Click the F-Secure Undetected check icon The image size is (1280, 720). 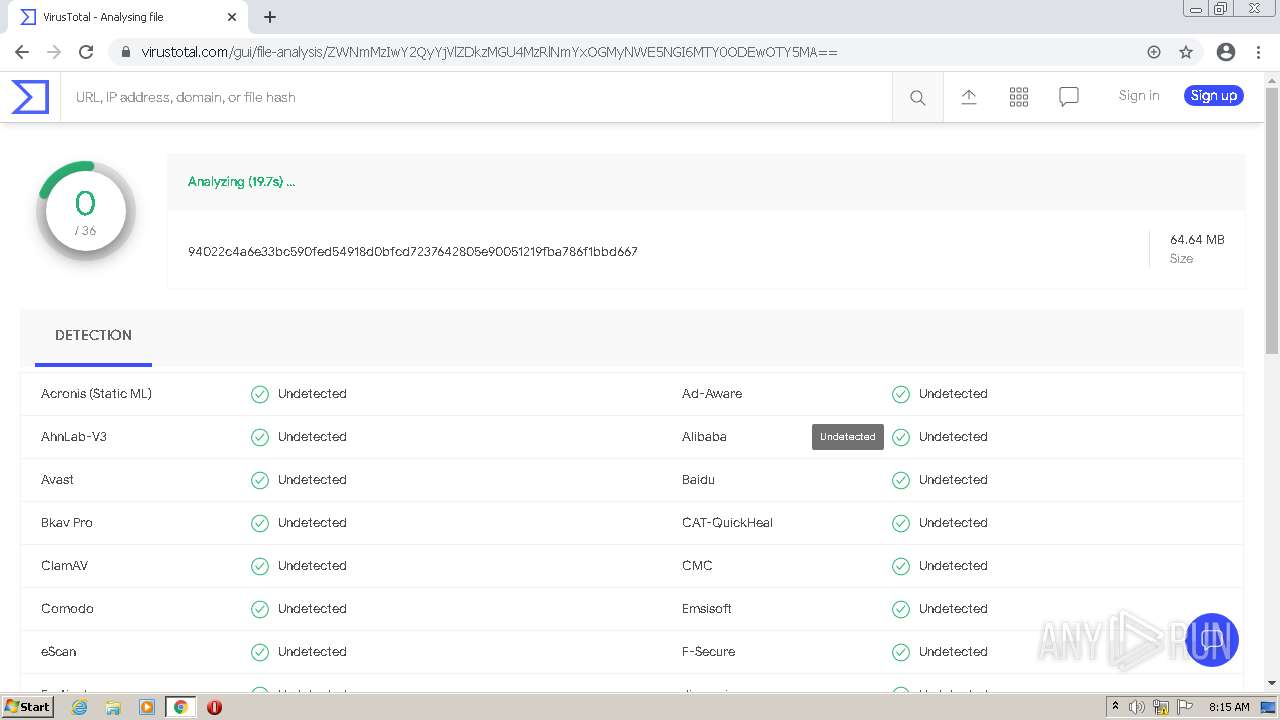[x=901, y=652]
